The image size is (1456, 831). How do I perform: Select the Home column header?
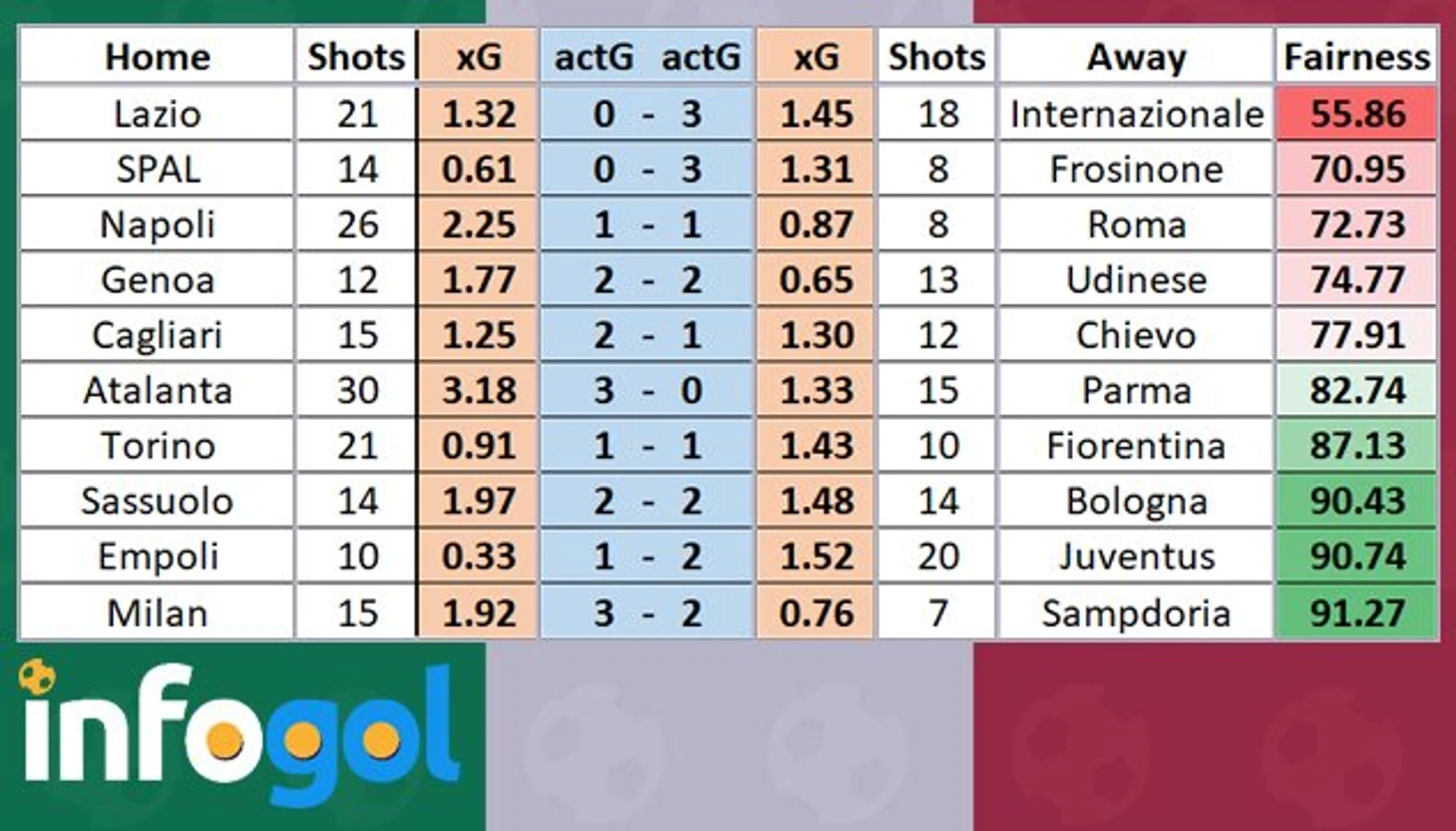click(158, 57)
